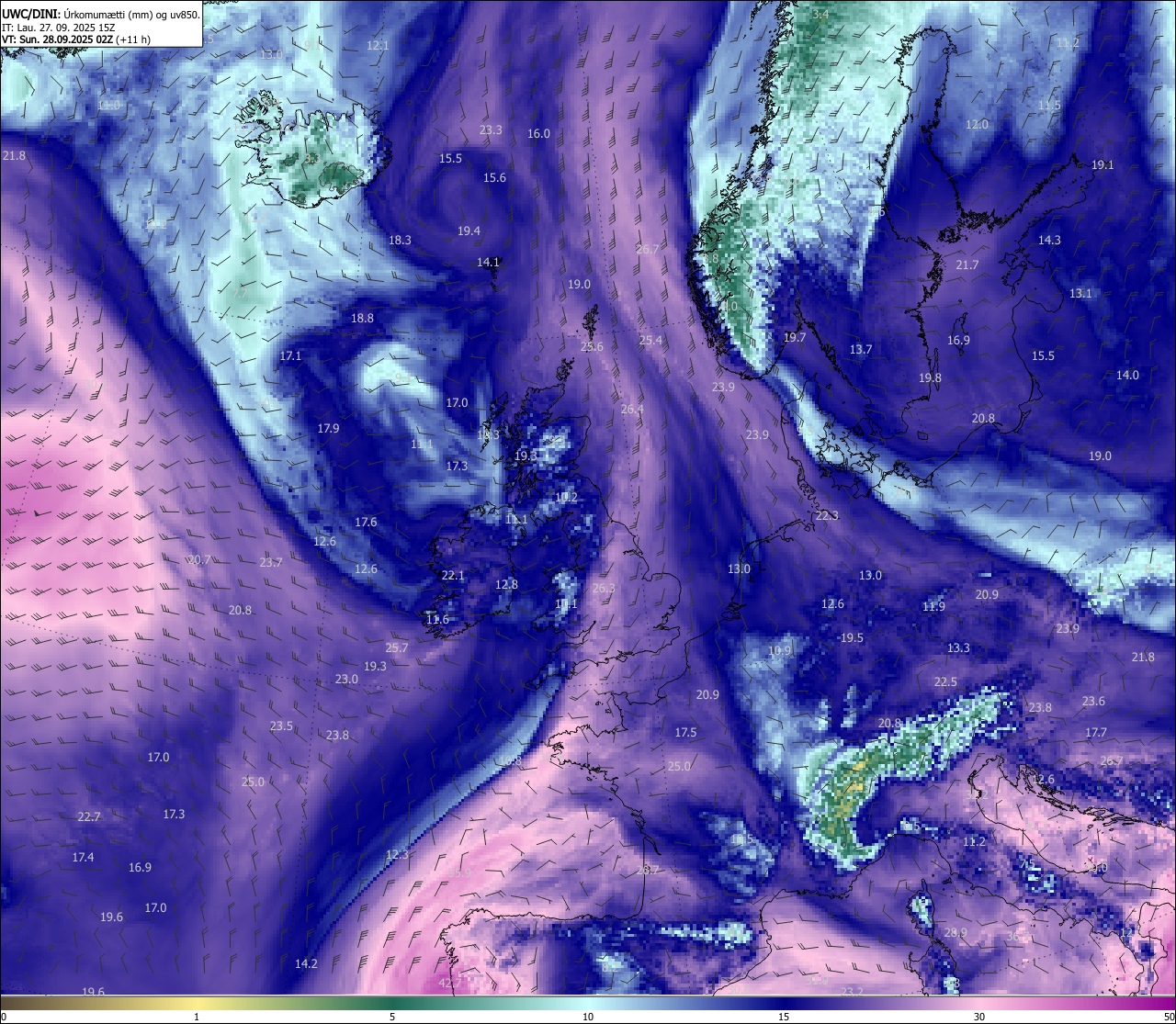Click the map value 15.6

[x=494, y=177]
